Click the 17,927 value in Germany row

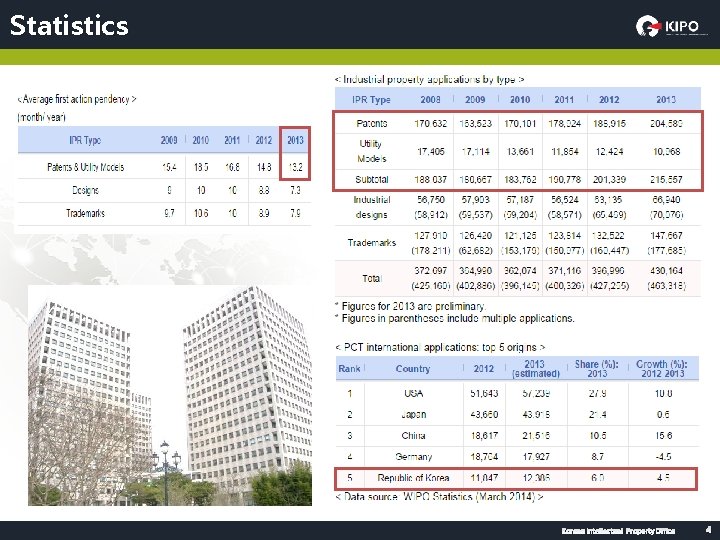[x=536, y=457]
